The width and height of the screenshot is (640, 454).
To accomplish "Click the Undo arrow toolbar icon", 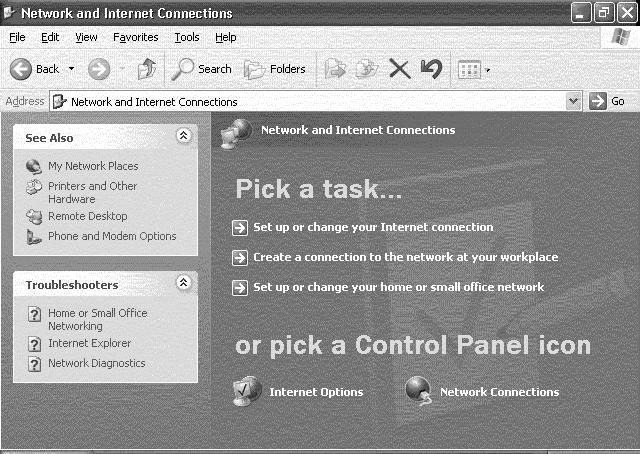I will pyautogui.click(x=431, y=69).
